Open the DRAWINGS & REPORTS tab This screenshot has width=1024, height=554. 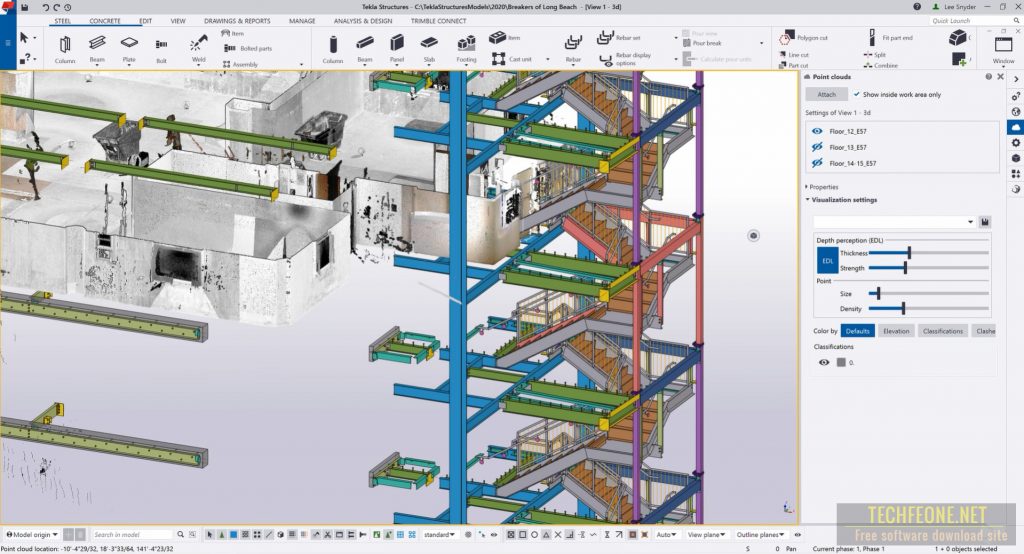(x=237, y=21)
